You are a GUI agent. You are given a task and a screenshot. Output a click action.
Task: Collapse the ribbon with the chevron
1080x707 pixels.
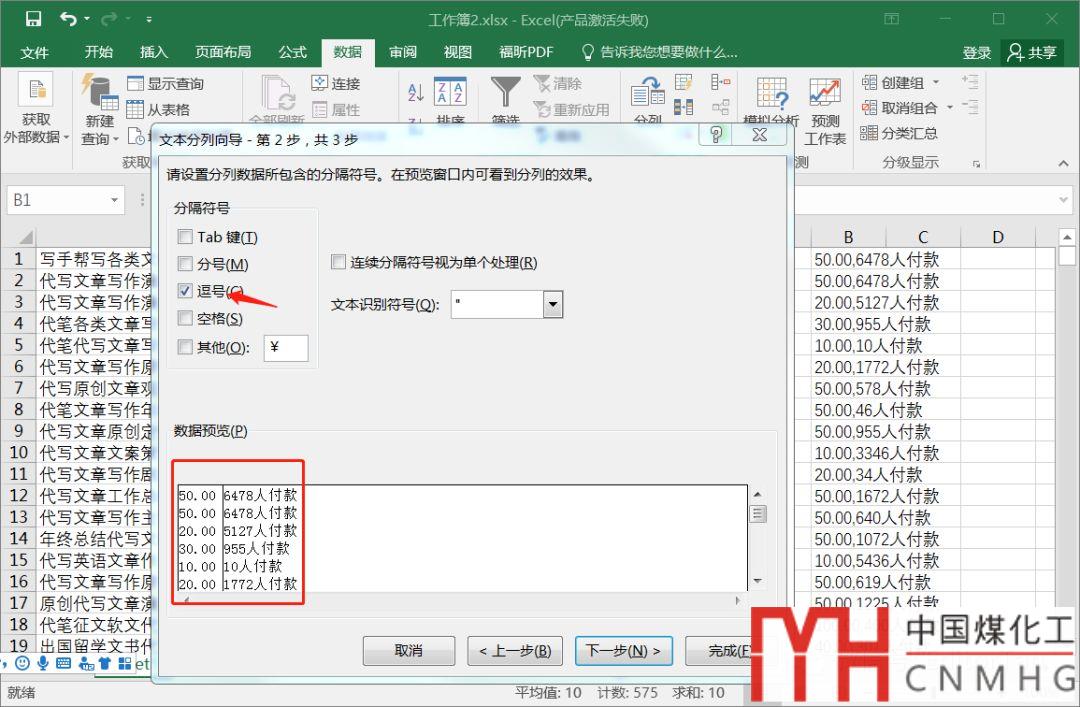coord(1063,163)
